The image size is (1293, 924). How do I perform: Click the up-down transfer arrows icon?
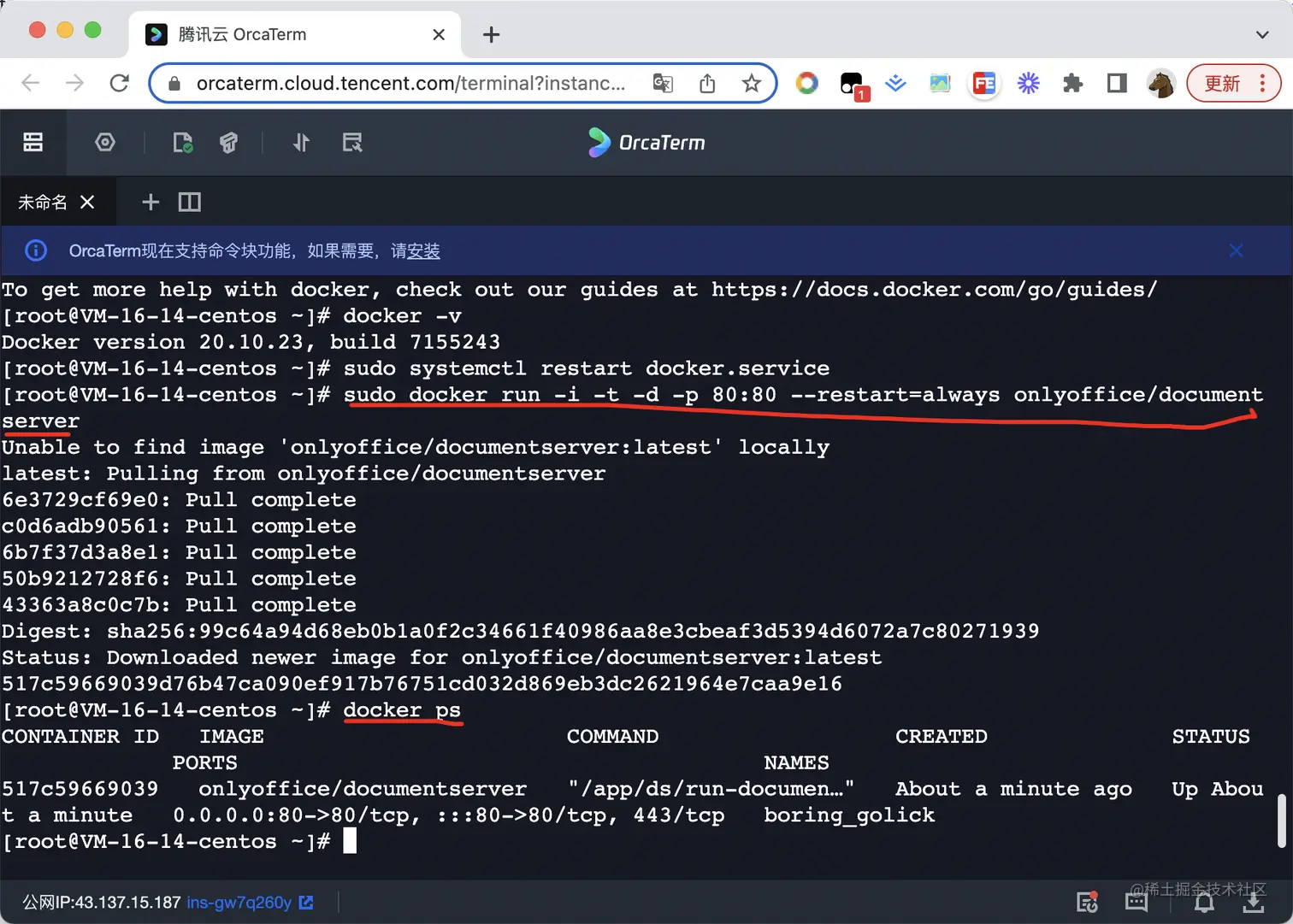[301, 142]
